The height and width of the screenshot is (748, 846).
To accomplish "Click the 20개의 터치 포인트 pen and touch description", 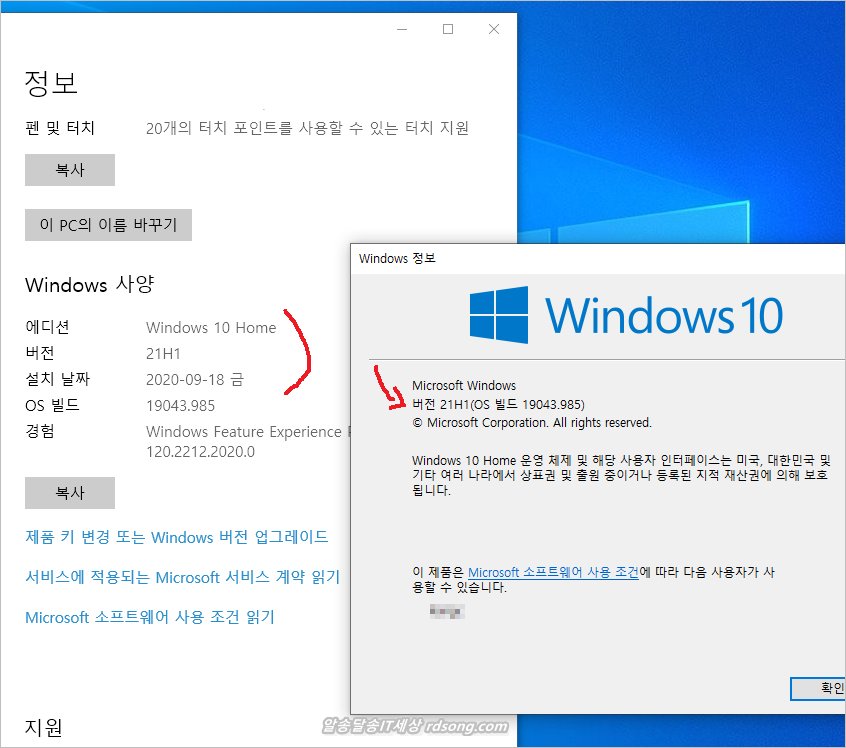I will [x=307, y=128].
